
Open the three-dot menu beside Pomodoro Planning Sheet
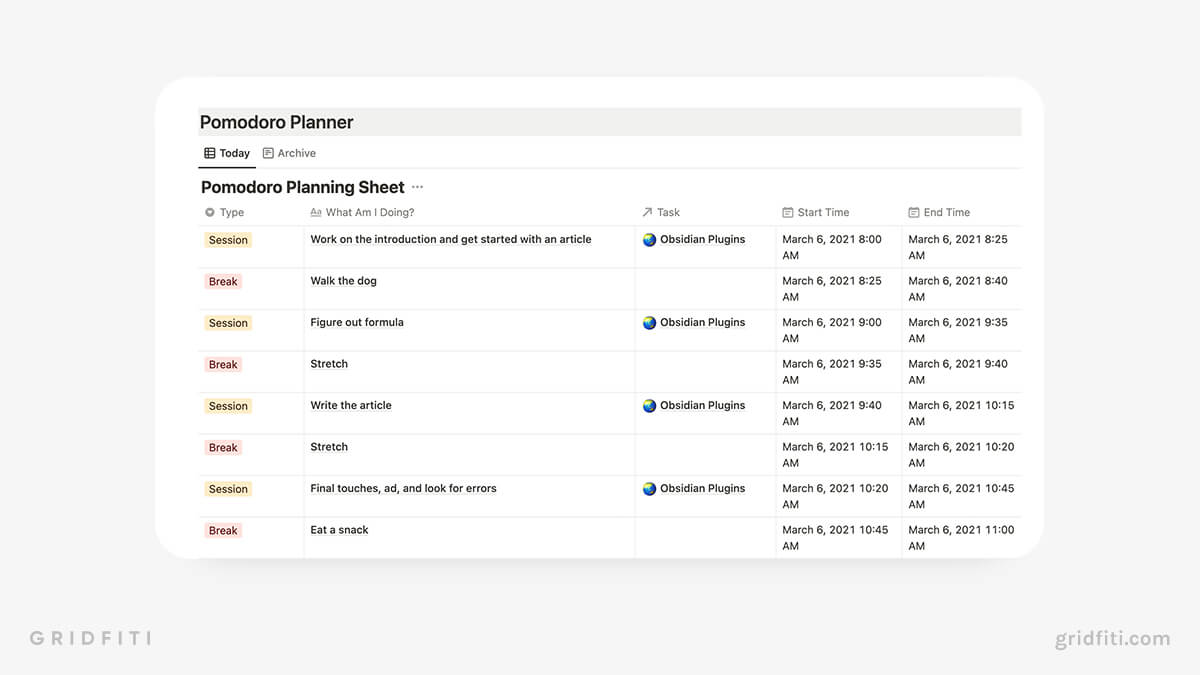pyautogui.click(x=417, y=187)
